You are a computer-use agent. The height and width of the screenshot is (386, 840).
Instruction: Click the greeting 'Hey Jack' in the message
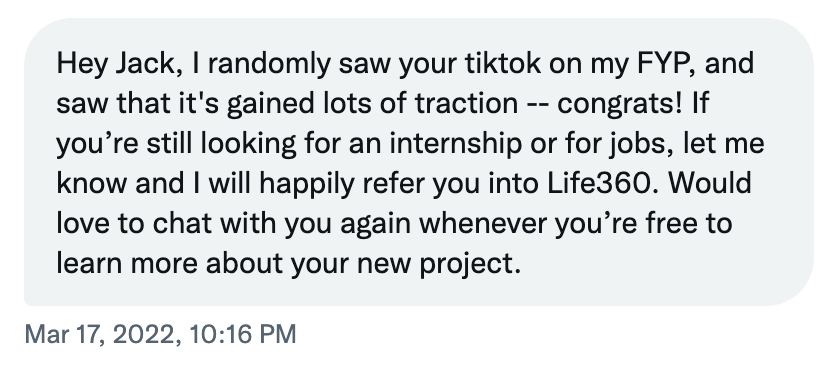(115, 64)
